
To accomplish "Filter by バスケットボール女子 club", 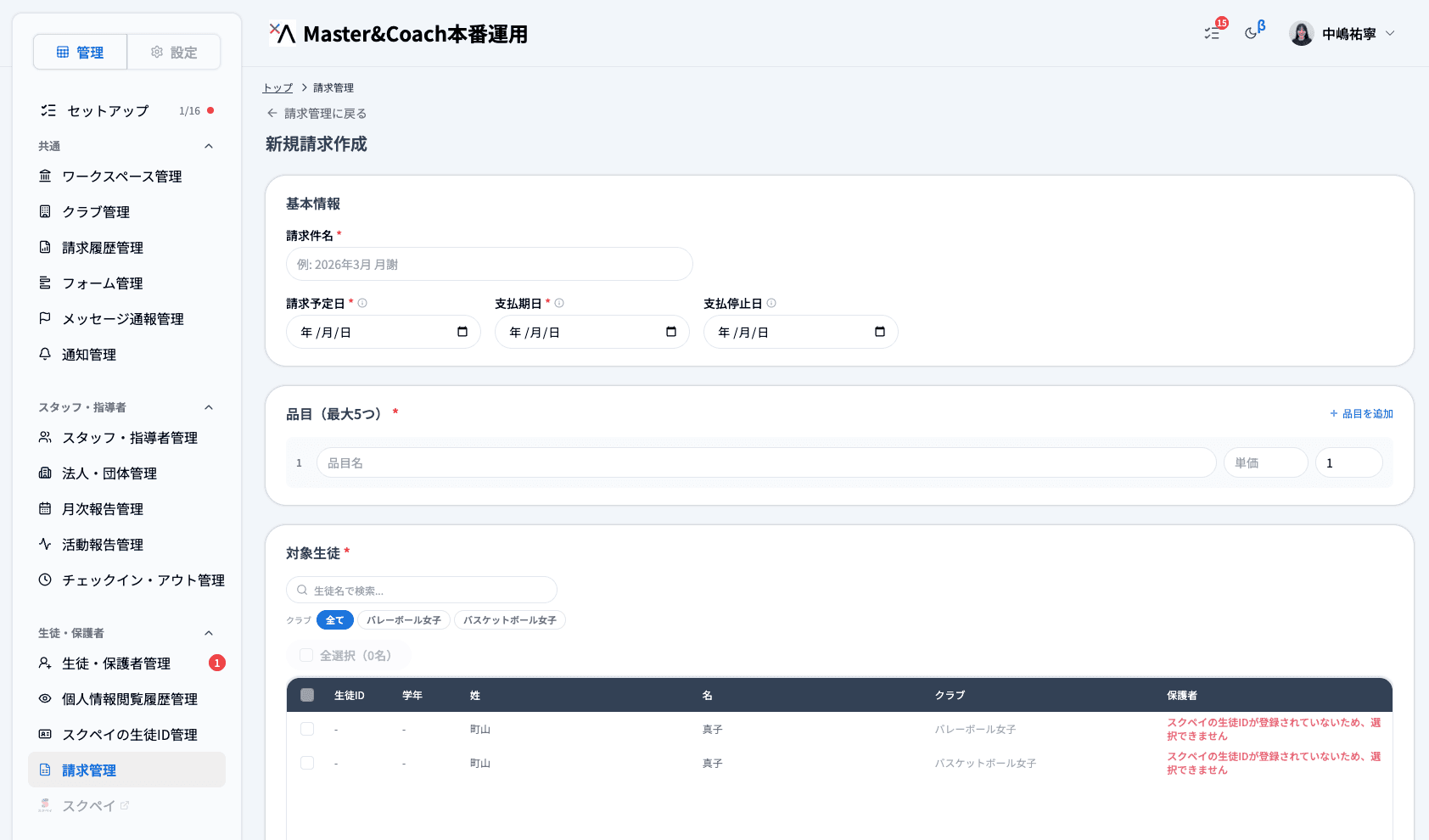I will 510,620.
